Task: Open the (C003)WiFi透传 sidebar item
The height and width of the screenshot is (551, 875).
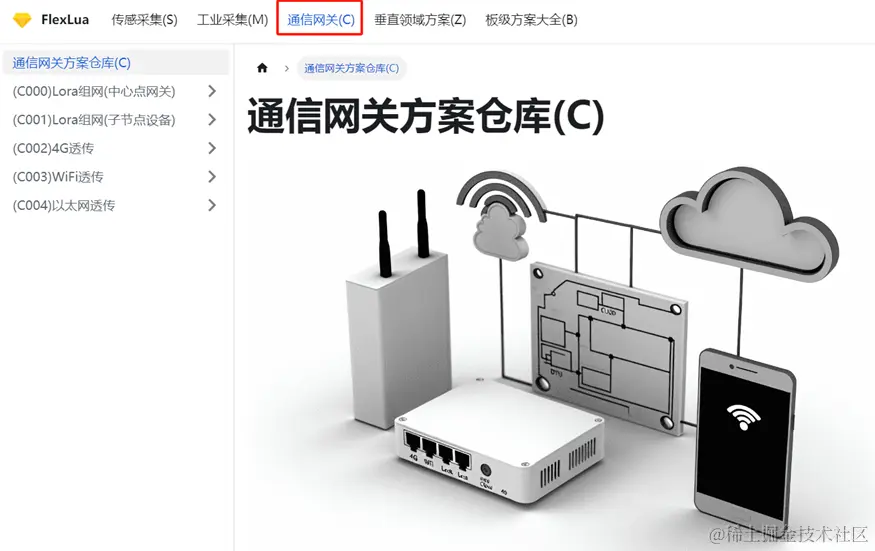Action: point(58,177)
